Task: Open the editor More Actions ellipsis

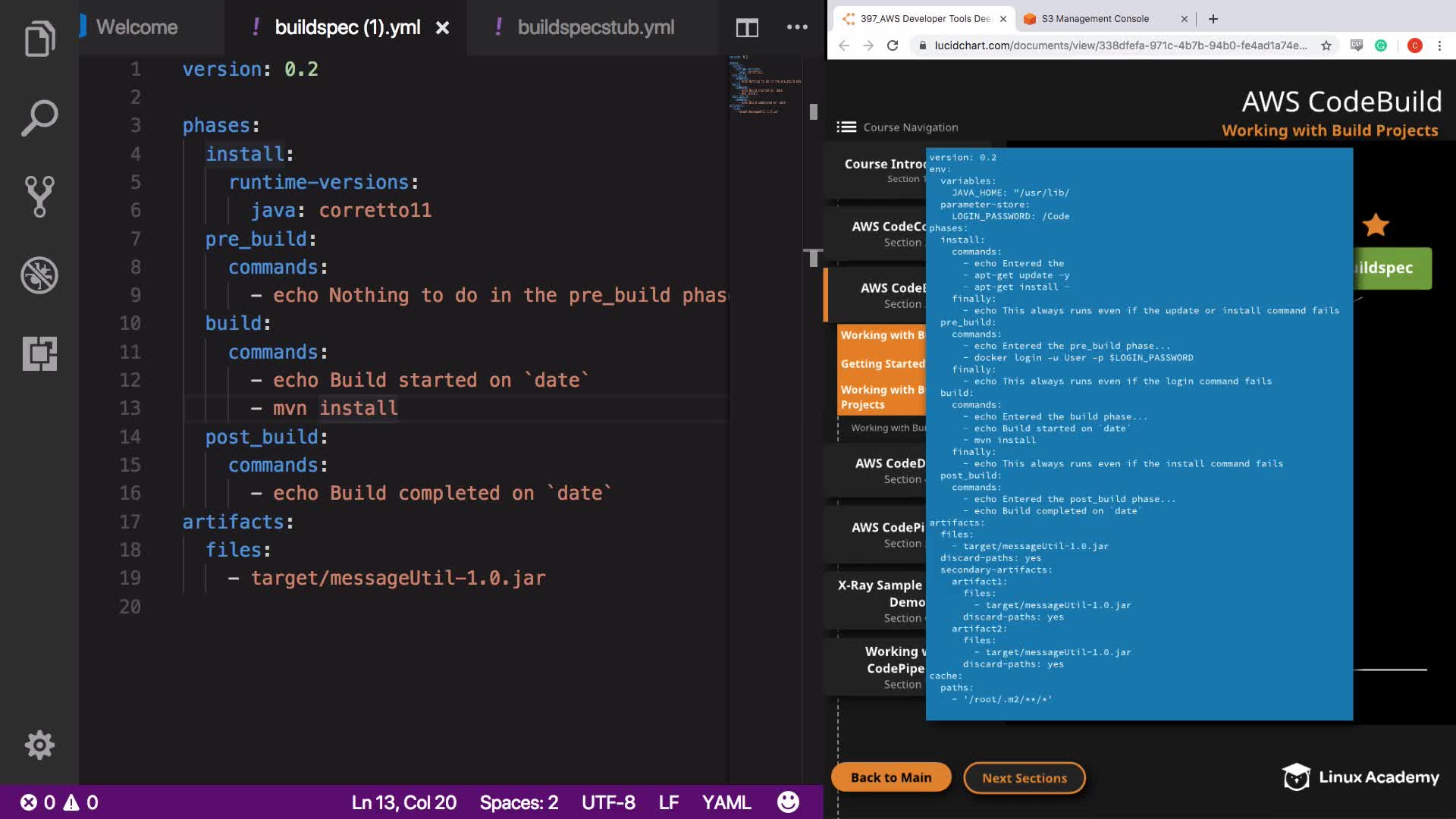Action: click(x=797, y=27)
